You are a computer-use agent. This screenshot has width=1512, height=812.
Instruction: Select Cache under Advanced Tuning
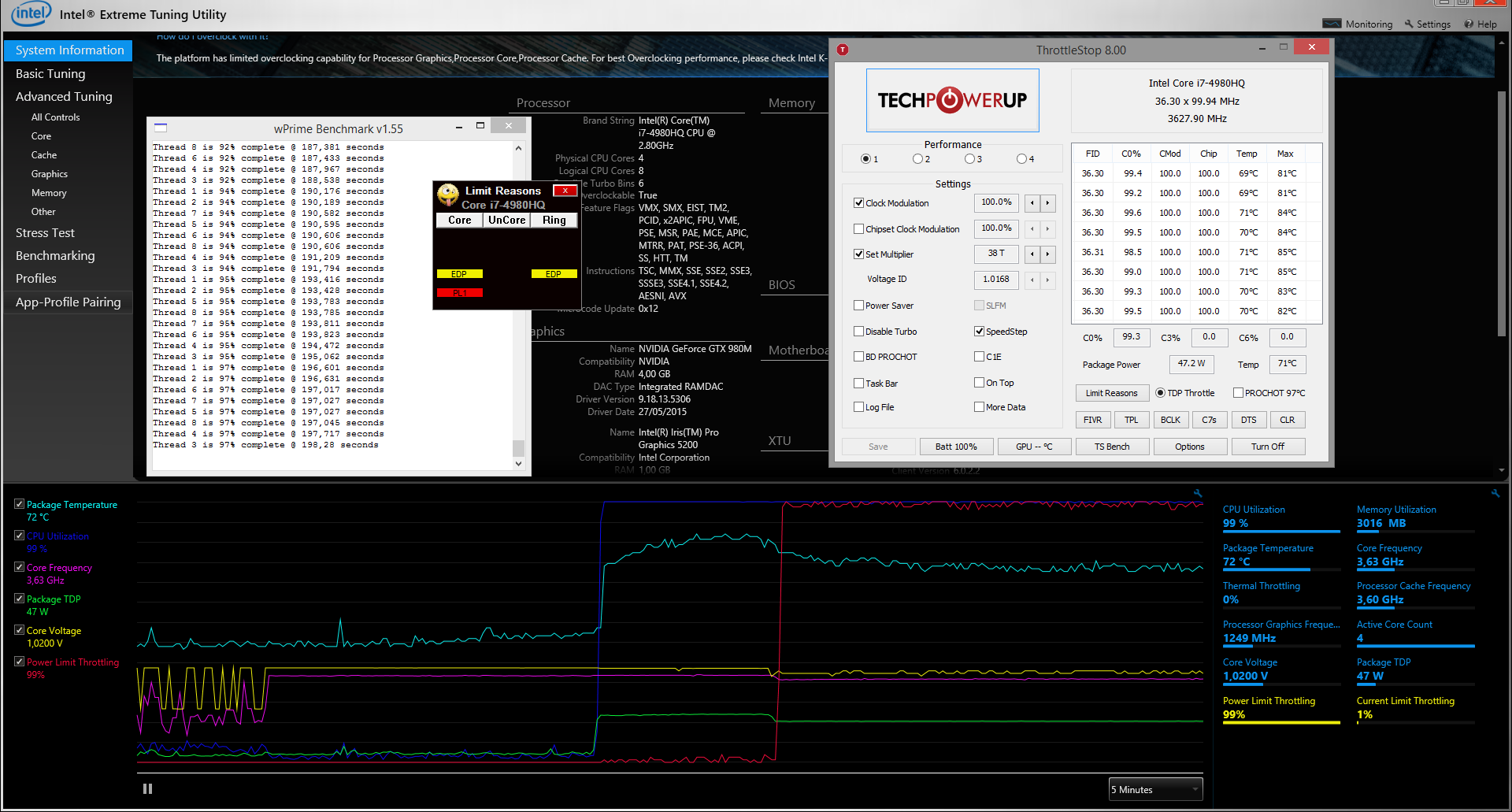(44, 155)
